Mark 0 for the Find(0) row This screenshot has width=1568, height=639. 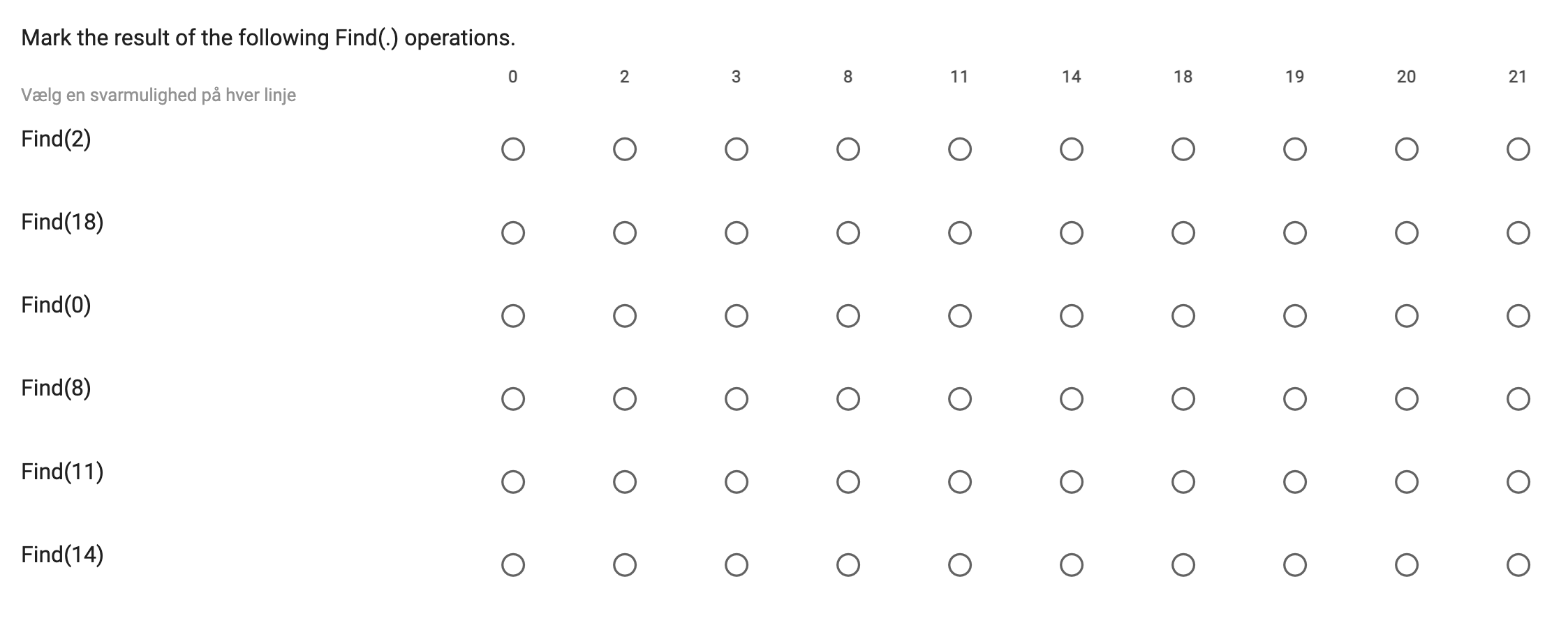coord(512,316)
